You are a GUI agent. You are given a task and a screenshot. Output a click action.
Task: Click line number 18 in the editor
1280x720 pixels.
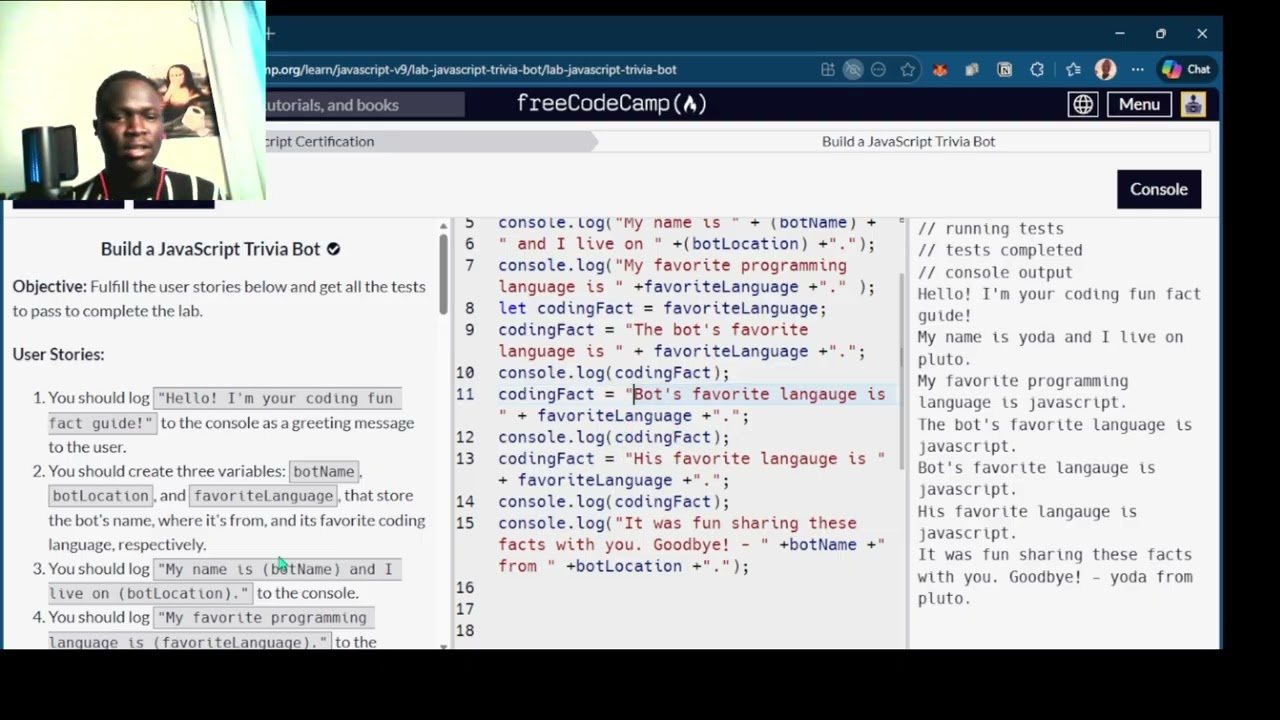tap(464, 631)
